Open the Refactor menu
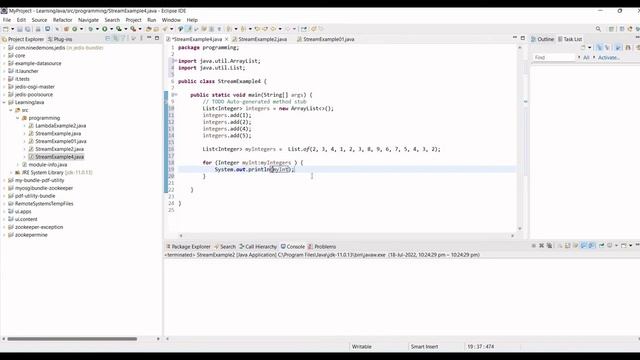 tap(62, 20)
